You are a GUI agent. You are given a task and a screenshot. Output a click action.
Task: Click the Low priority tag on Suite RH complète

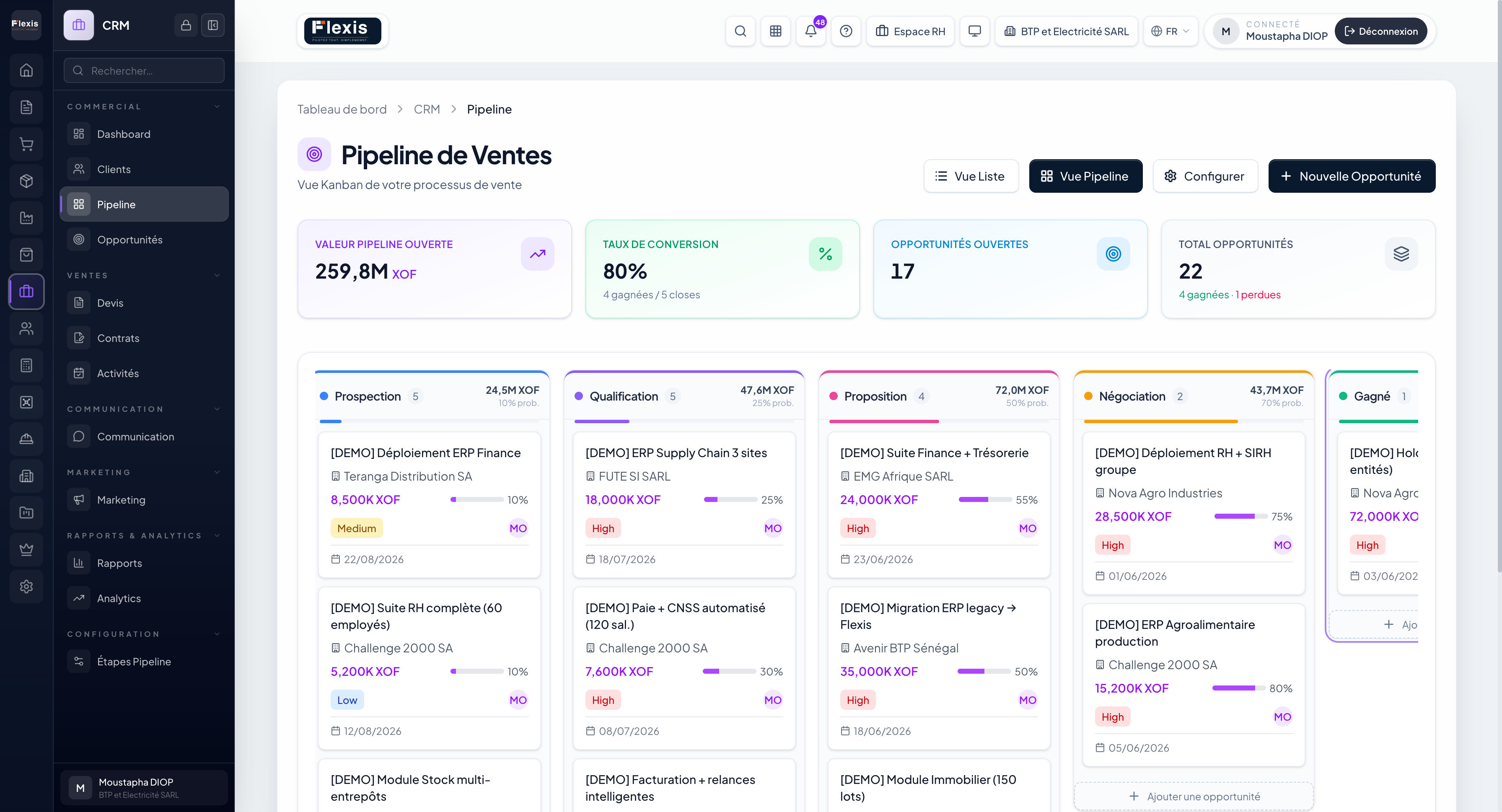pos(347,700)
